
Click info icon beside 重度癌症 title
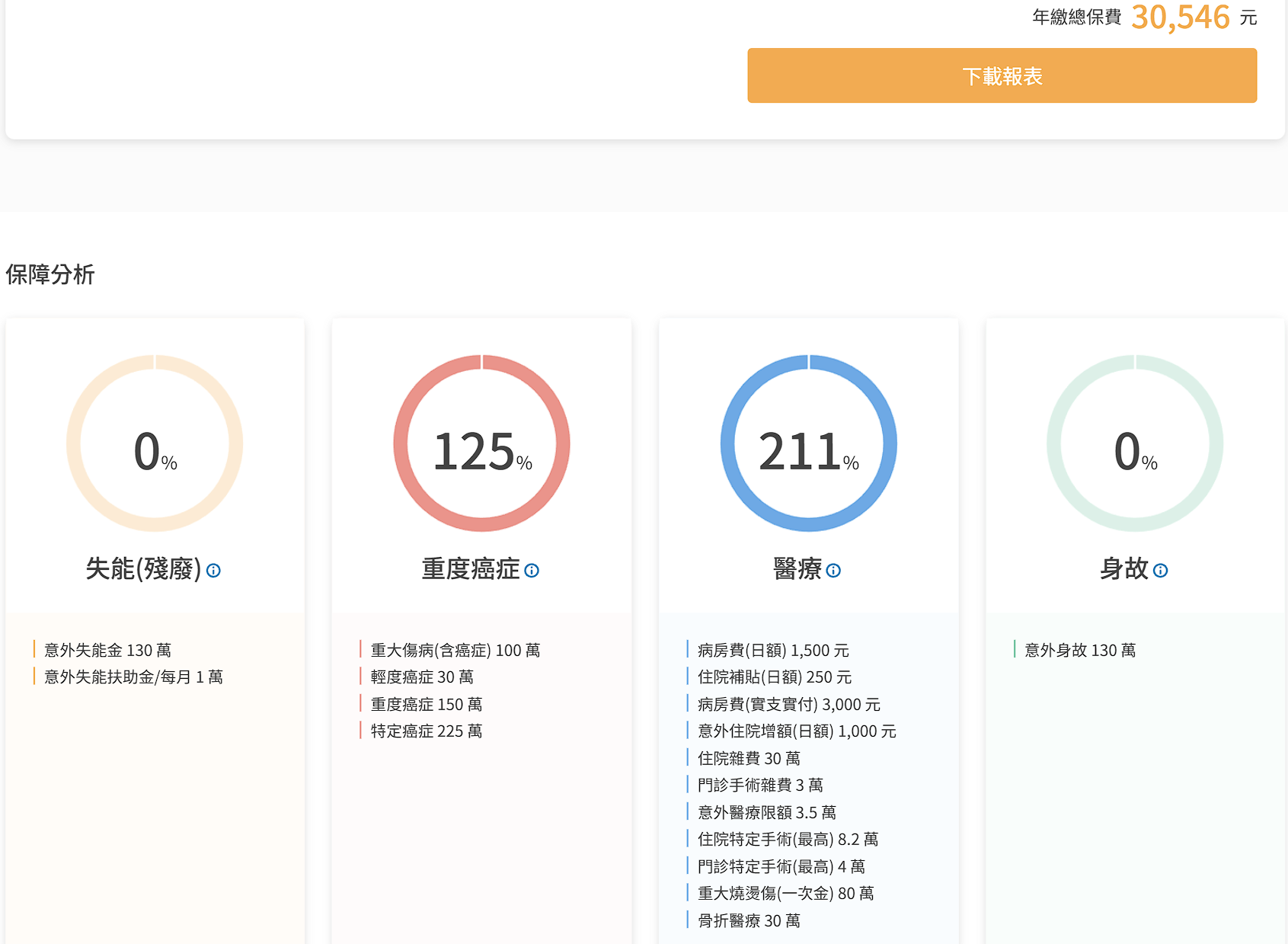tap(532, 571)
